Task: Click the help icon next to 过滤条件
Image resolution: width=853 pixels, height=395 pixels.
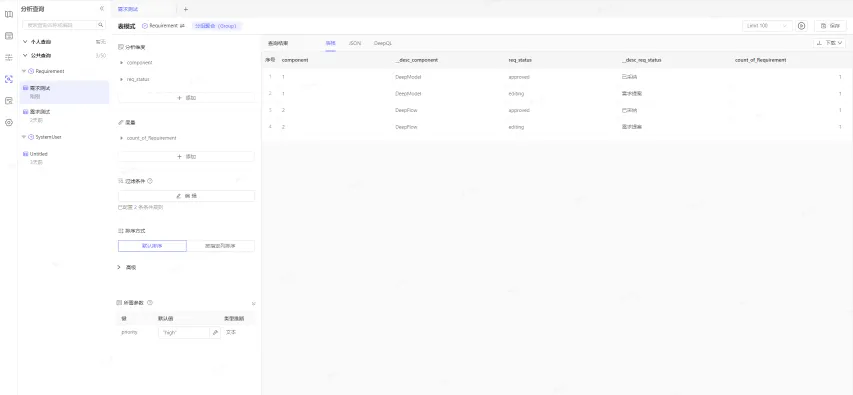Action: 150,181
